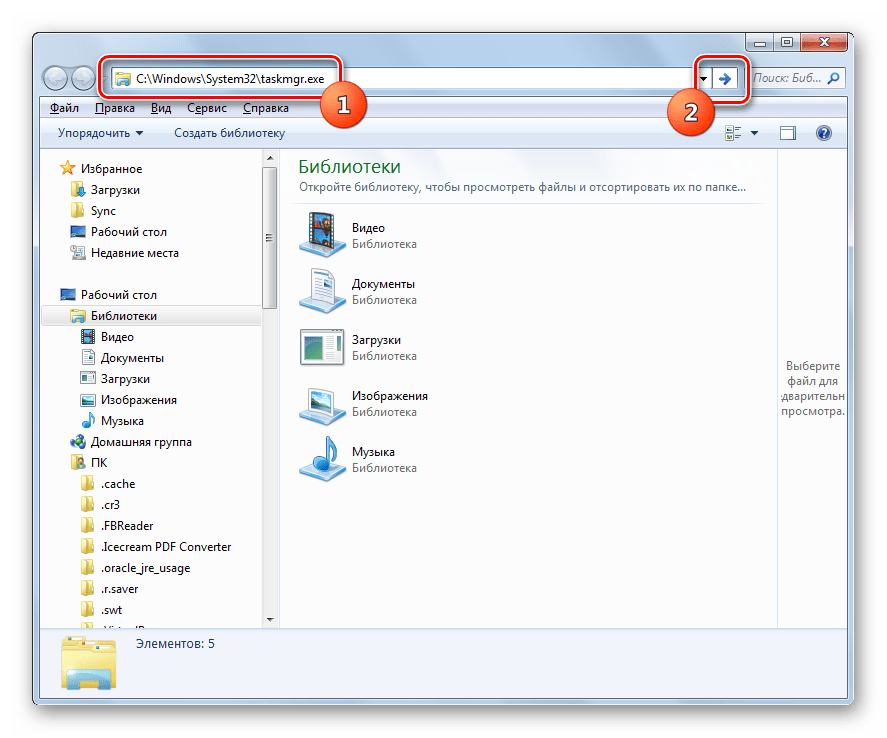Click the navigation pane vertical scrollbar
This screenshot has height=738, width=887.
tap(268, 400)
